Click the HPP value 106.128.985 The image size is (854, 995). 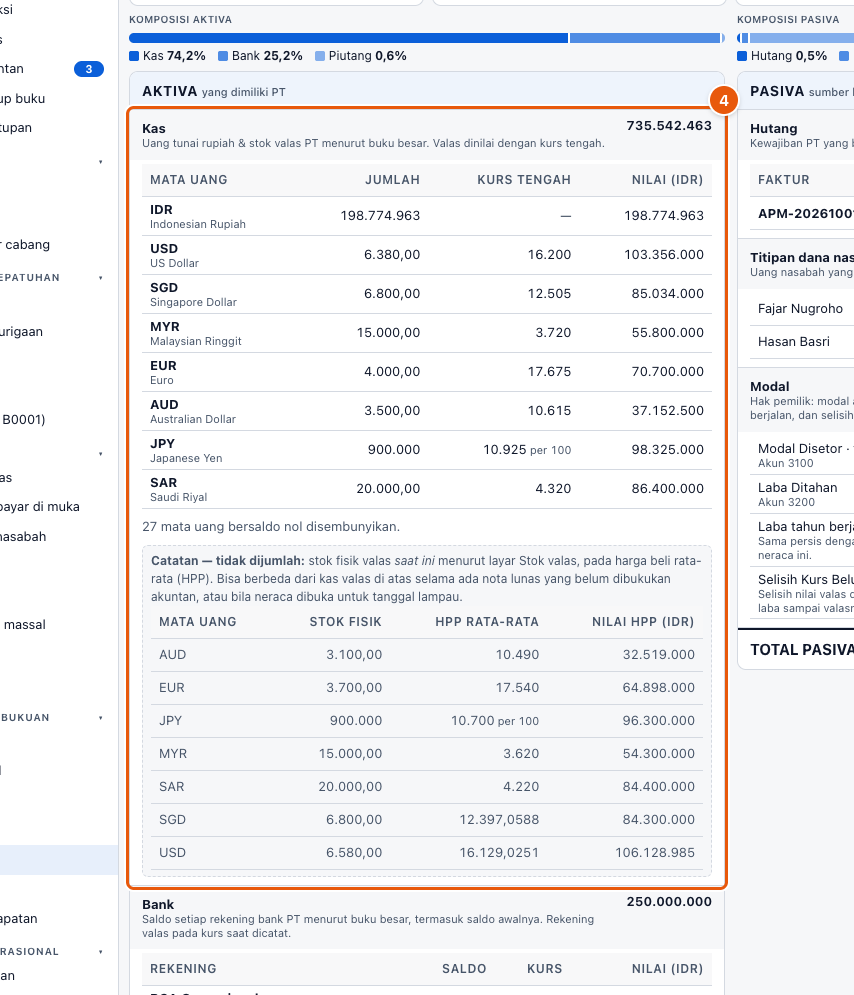(655, 853)
